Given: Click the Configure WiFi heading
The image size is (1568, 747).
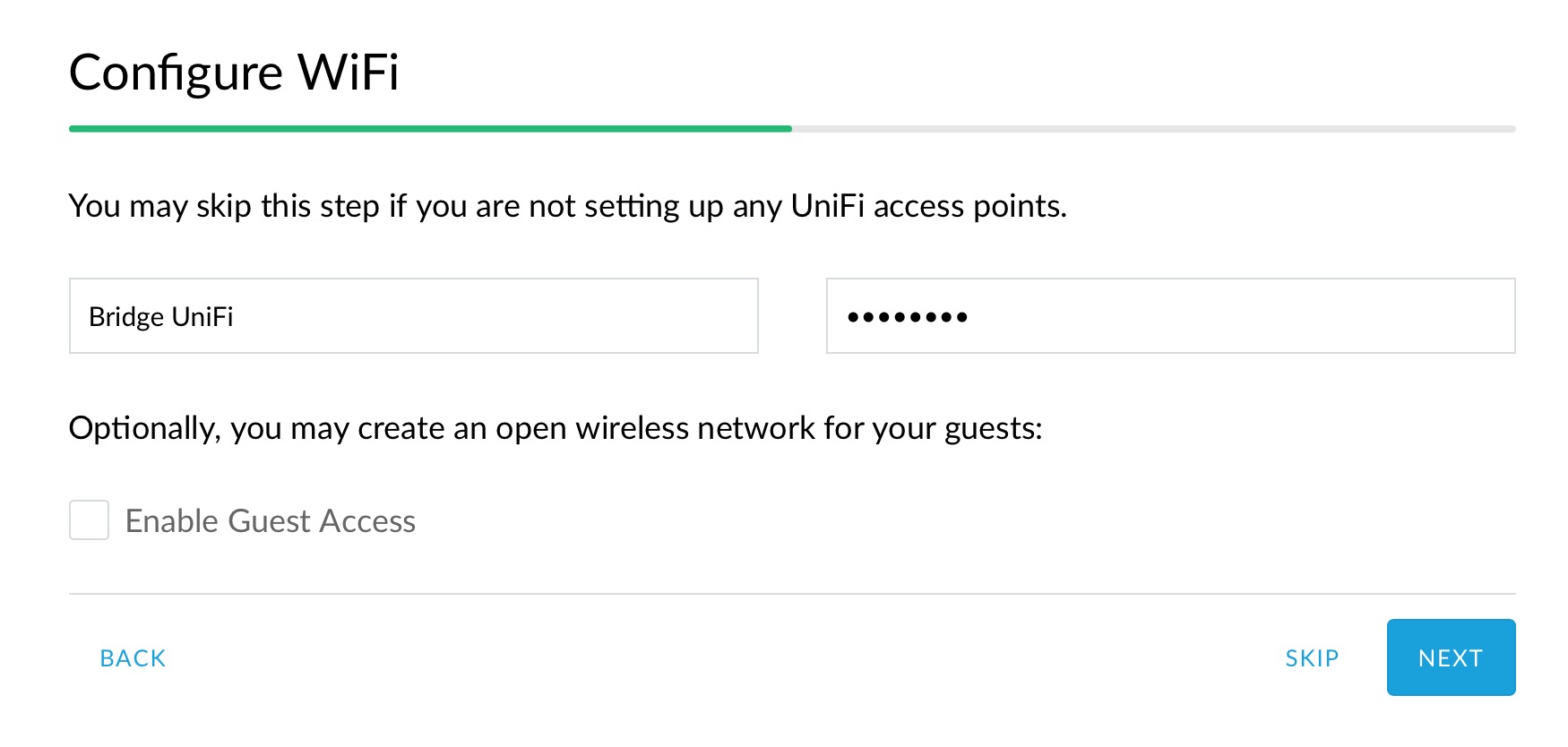Looking at the screenshot, I should click(234, 73).
